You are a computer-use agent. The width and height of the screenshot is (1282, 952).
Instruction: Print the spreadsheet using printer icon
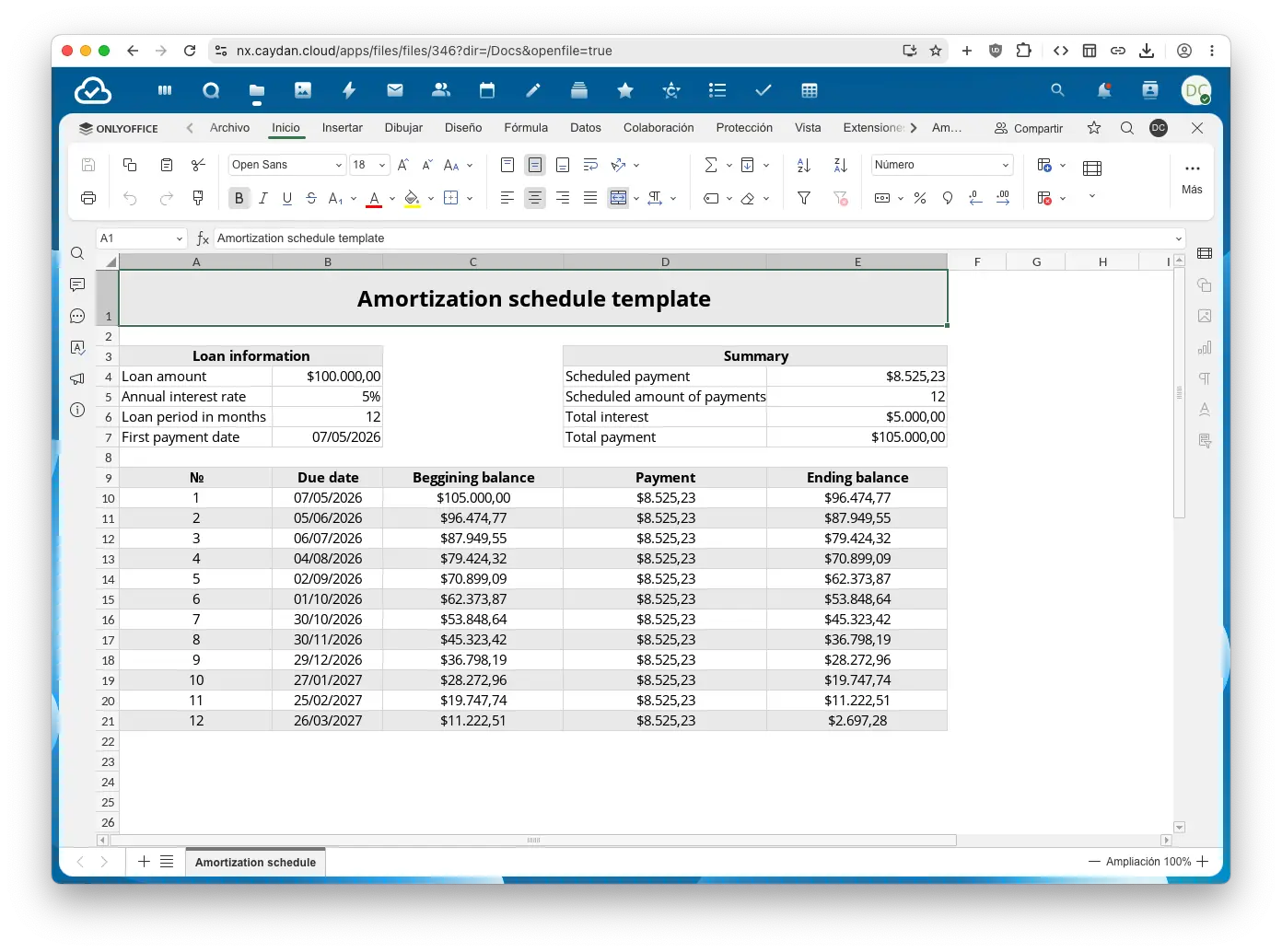coord(88,198)
